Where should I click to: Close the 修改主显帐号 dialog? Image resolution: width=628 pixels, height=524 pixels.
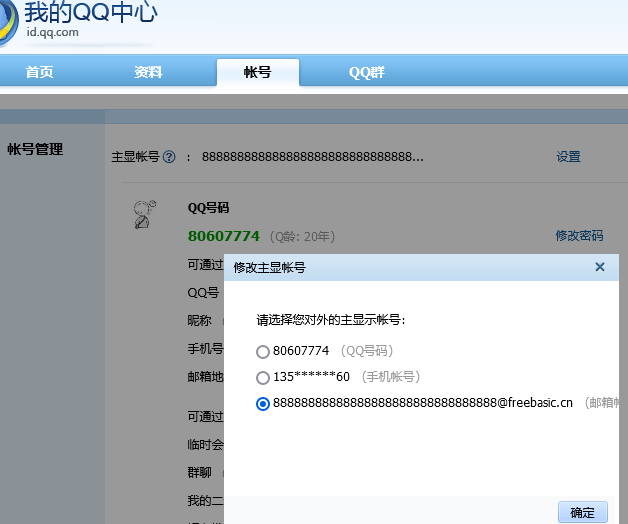(600, 267)
